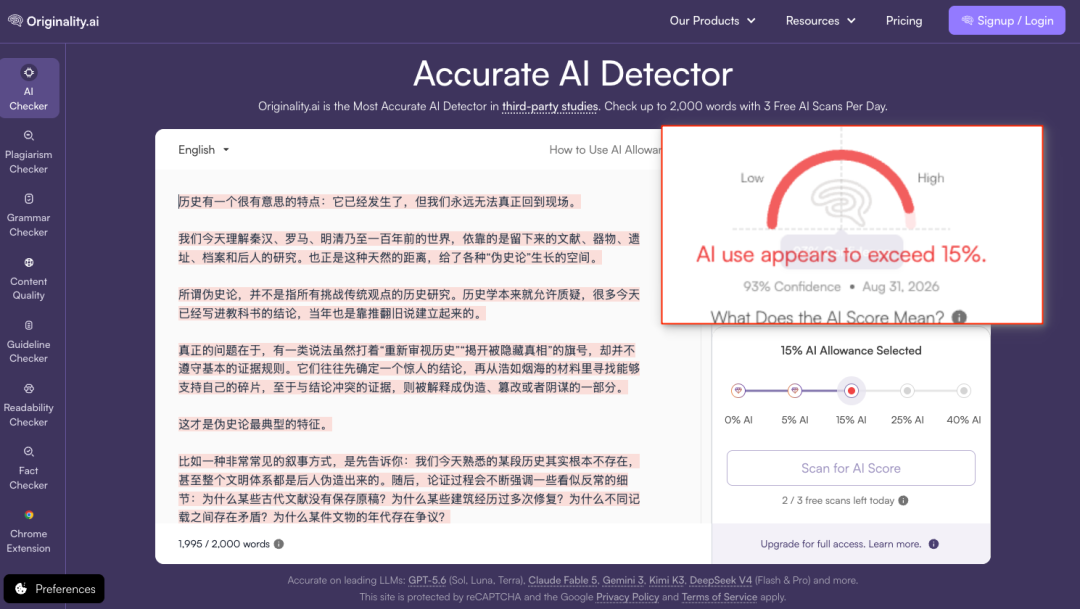Click the 'Accurate AI Detector' heading
Viewport: 1080px width, 609px height.
[x=573, y=74]
